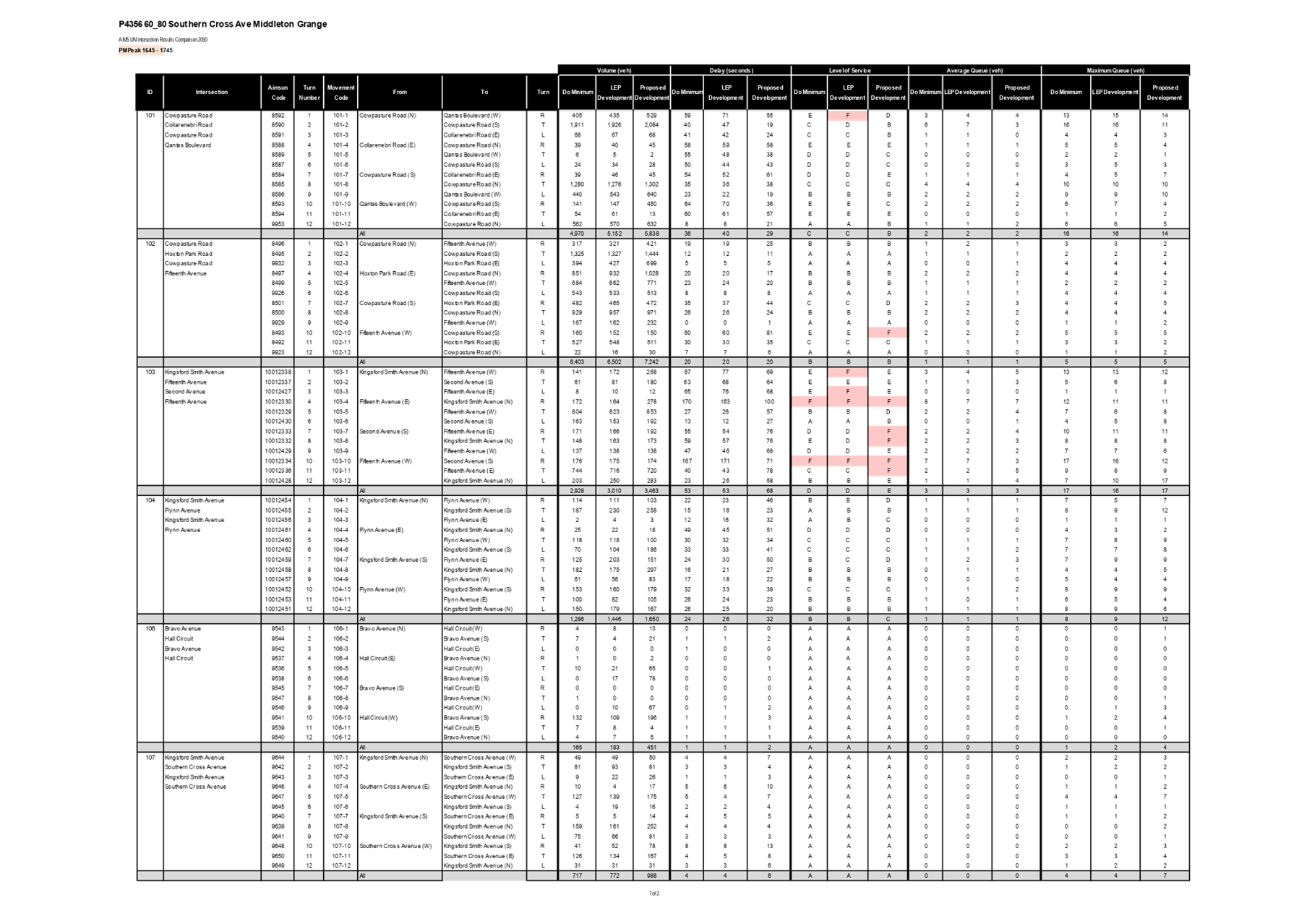Viewport: 1307px width, 924px height.
Task: Click movement code '101-12'
Action: click(340, 224)
